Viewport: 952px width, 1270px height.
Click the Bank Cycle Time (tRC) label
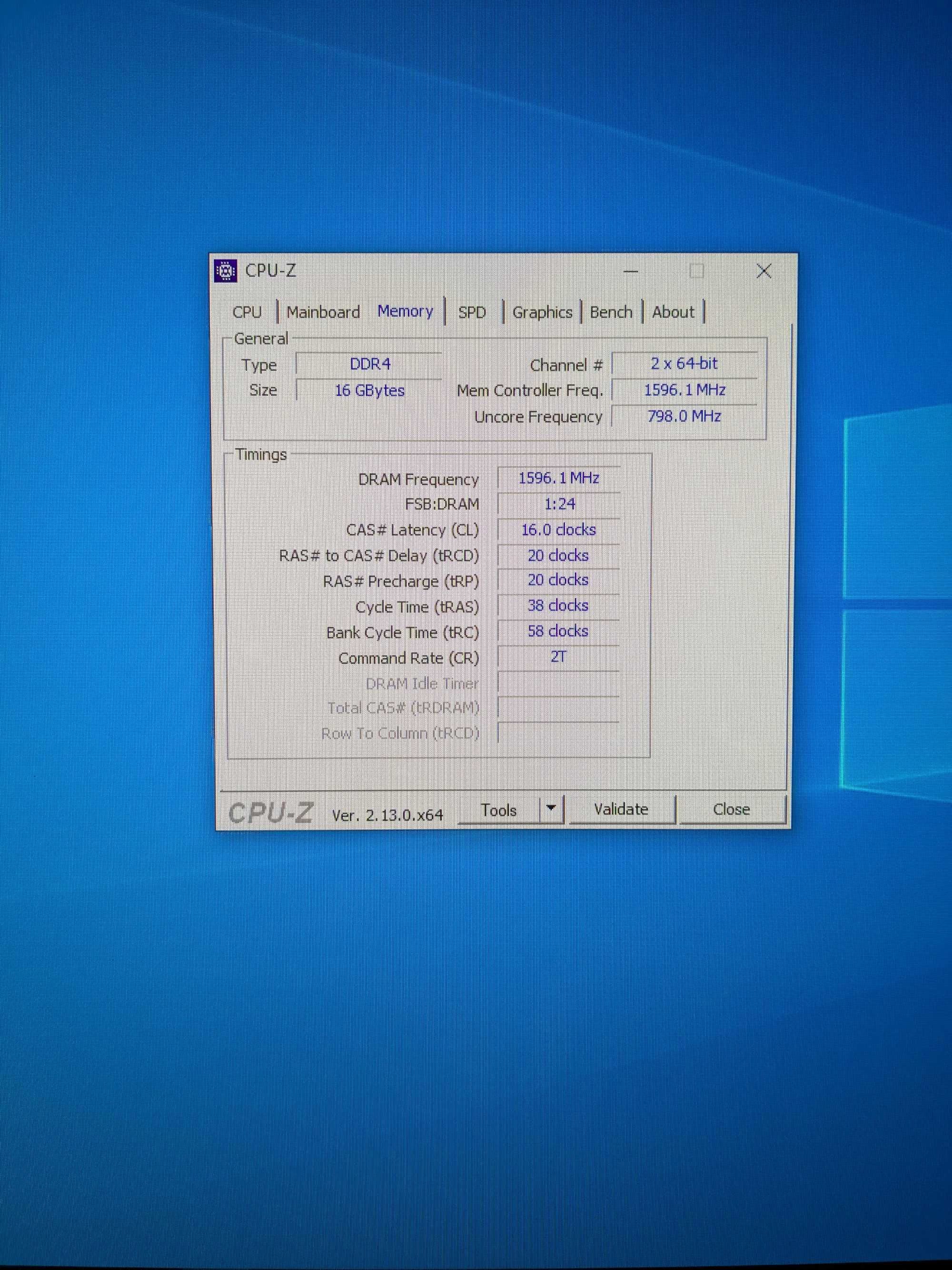(x=402, y=633)
